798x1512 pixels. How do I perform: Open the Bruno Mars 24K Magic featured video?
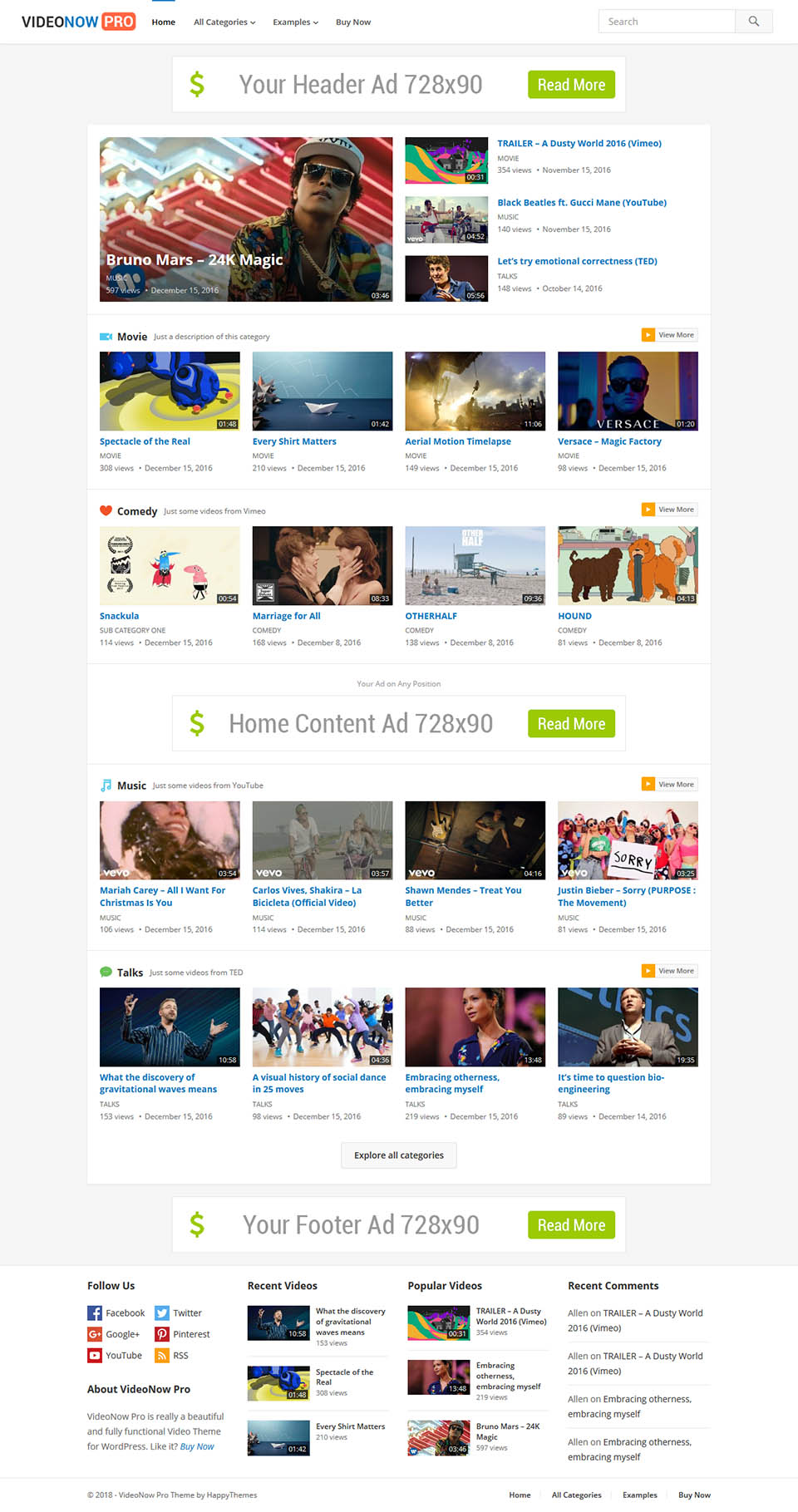[x=246, y=219]
